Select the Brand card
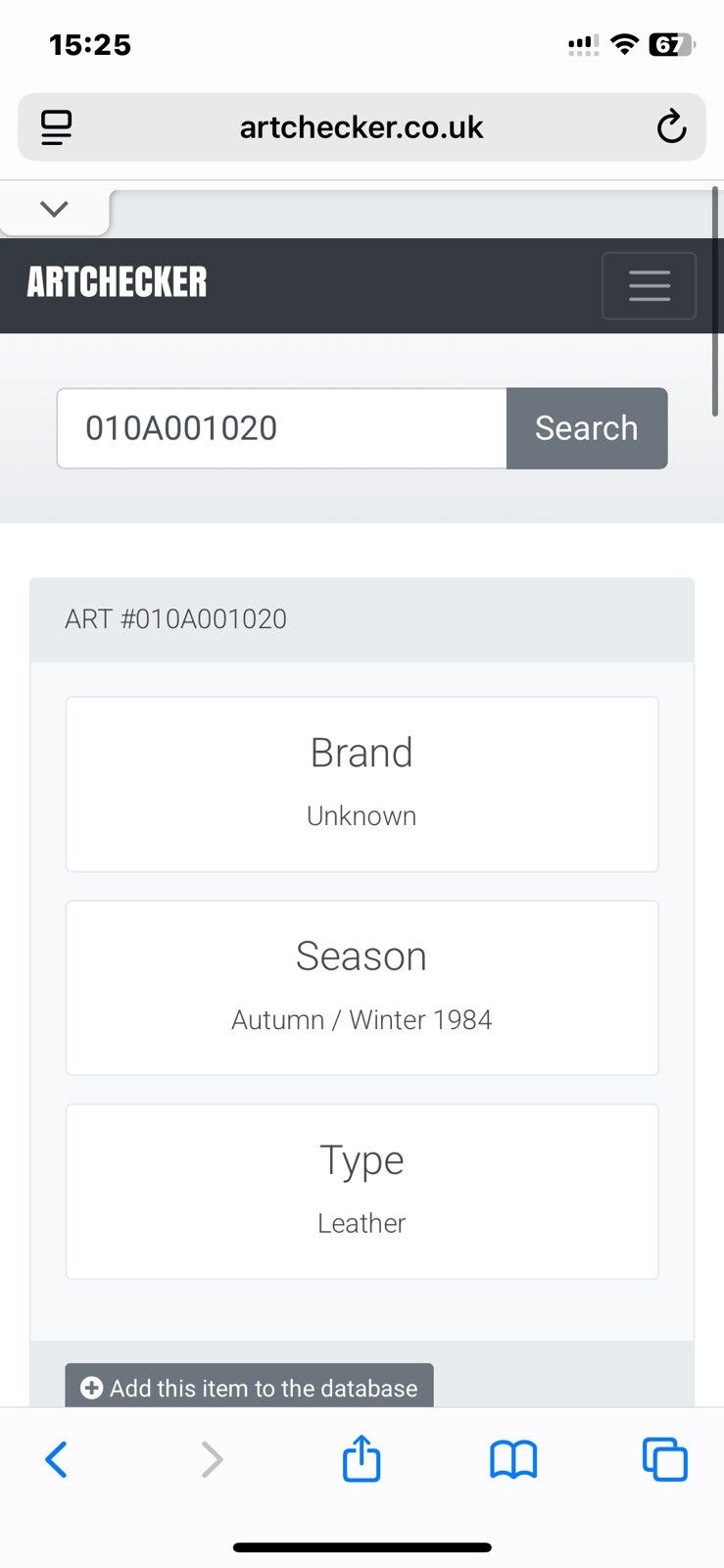Screen dimensions: 724x1568 click(362, 784)
